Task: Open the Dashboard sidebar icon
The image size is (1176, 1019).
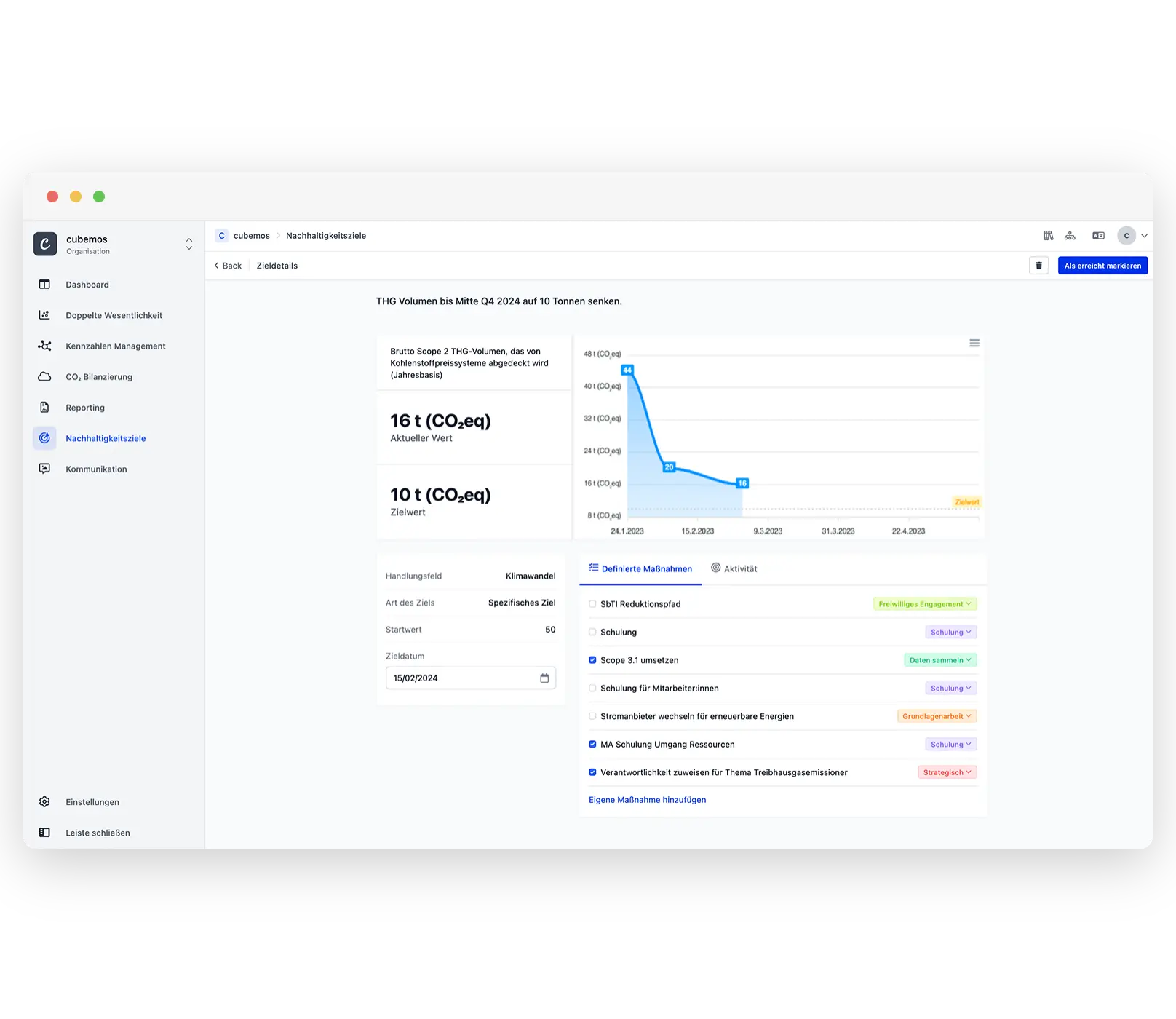Action: click(x=44, y=285)
